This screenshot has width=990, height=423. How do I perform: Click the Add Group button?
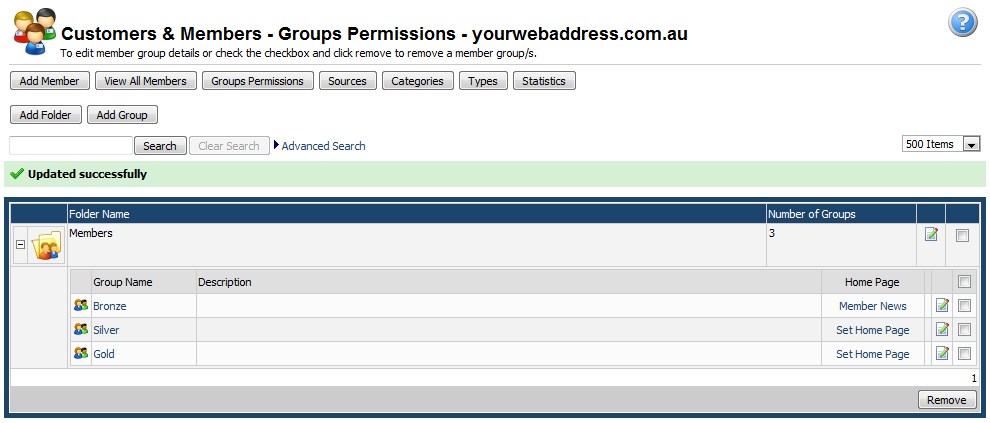pyautogui.click(x=122, y=115)
